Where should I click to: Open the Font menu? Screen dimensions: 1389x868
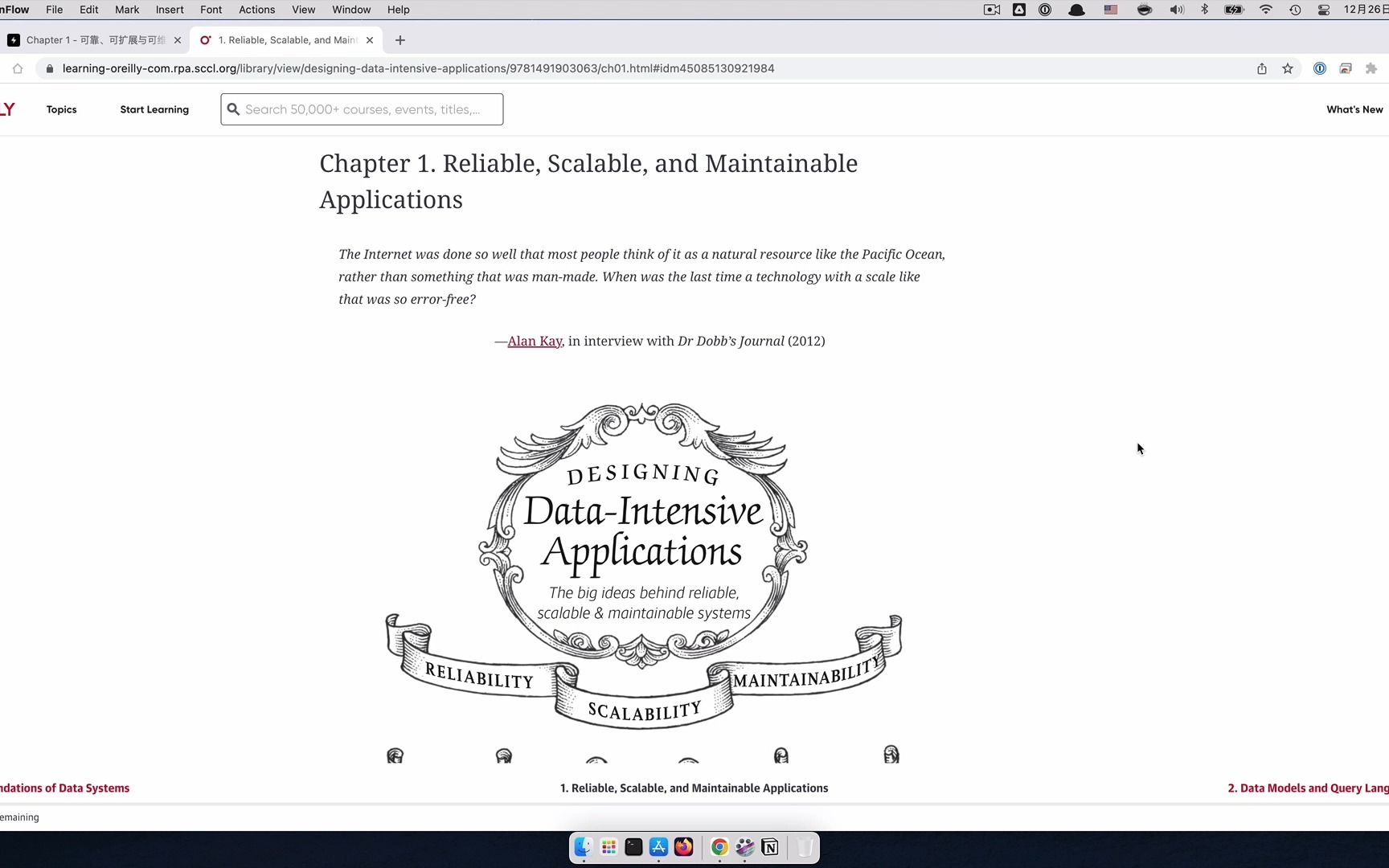tap(211, 10)
